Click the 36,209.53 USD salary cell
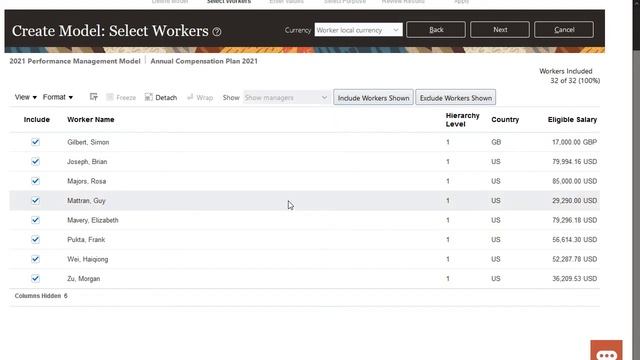 pyautogui.click(x=574, y=279)
